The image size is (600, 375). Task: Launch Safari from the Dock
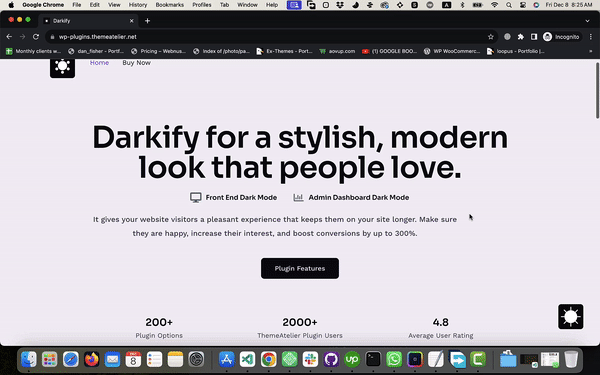pyautogui.click(x=71, y=359)
